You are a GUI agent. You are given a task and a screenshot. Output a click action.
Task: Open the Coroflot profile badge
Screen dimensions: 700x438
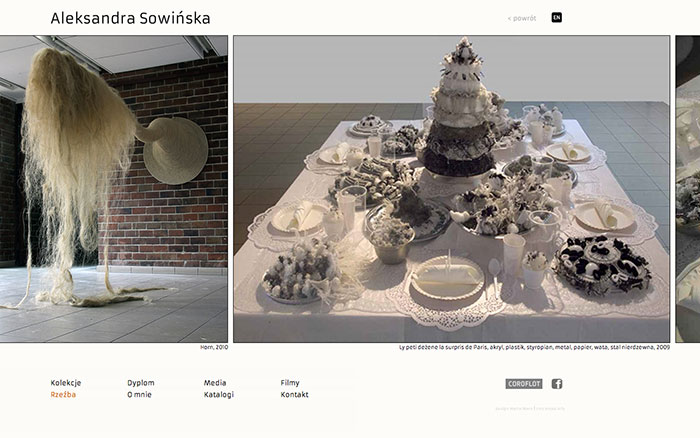pos(524,384)
